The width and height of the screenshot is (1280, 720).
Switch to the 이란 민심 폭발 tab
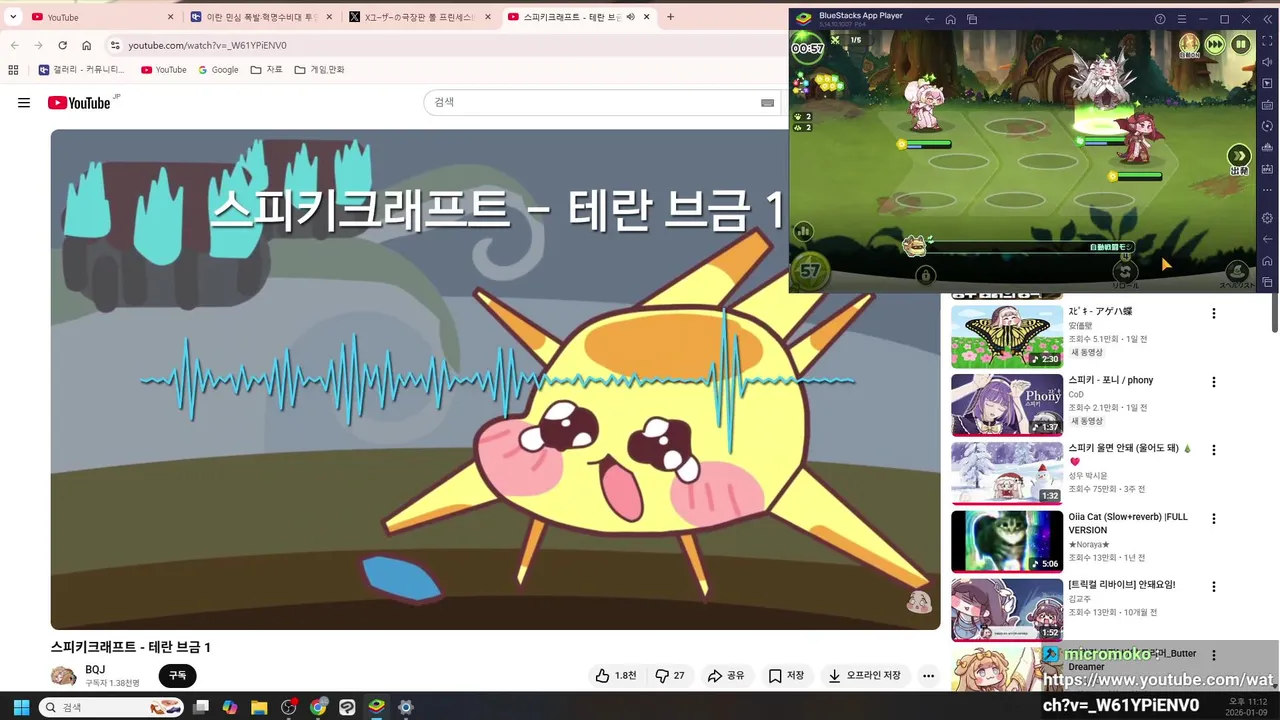coord(260,17)
